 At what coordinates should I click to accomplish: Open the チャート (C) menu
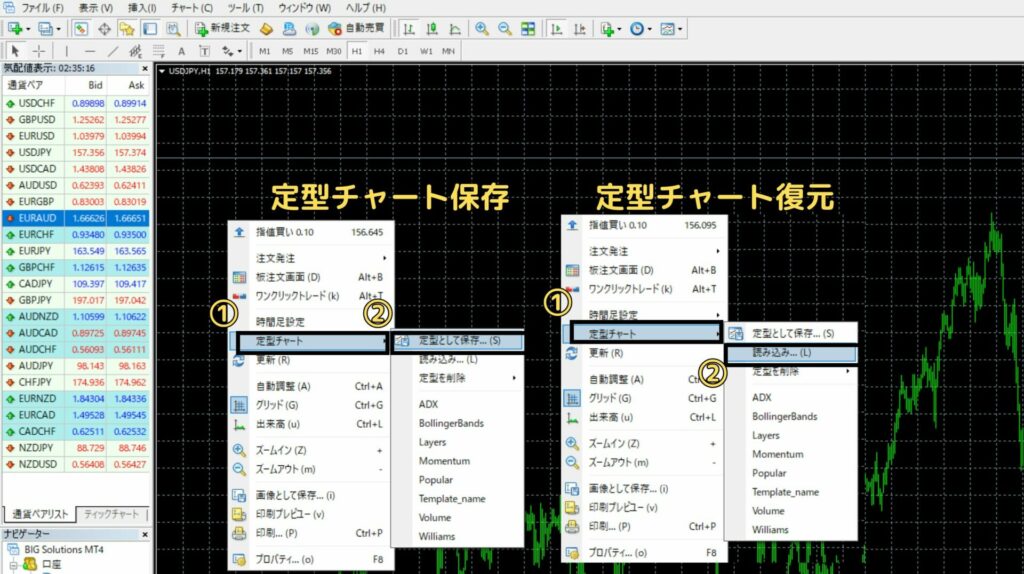pyautogui.click(x=192, y=7)
